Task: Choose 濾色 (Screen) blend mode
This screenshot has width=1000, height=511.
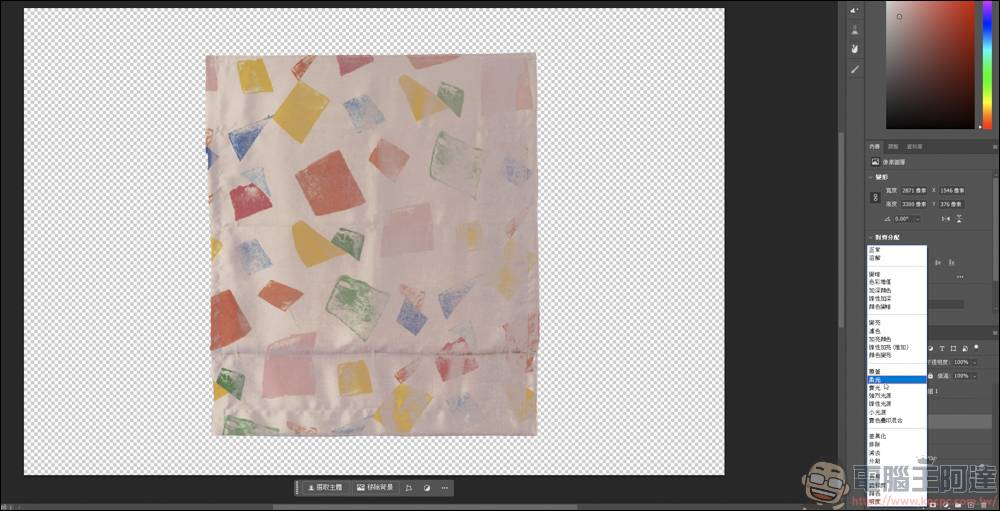Action: (896, 331)
